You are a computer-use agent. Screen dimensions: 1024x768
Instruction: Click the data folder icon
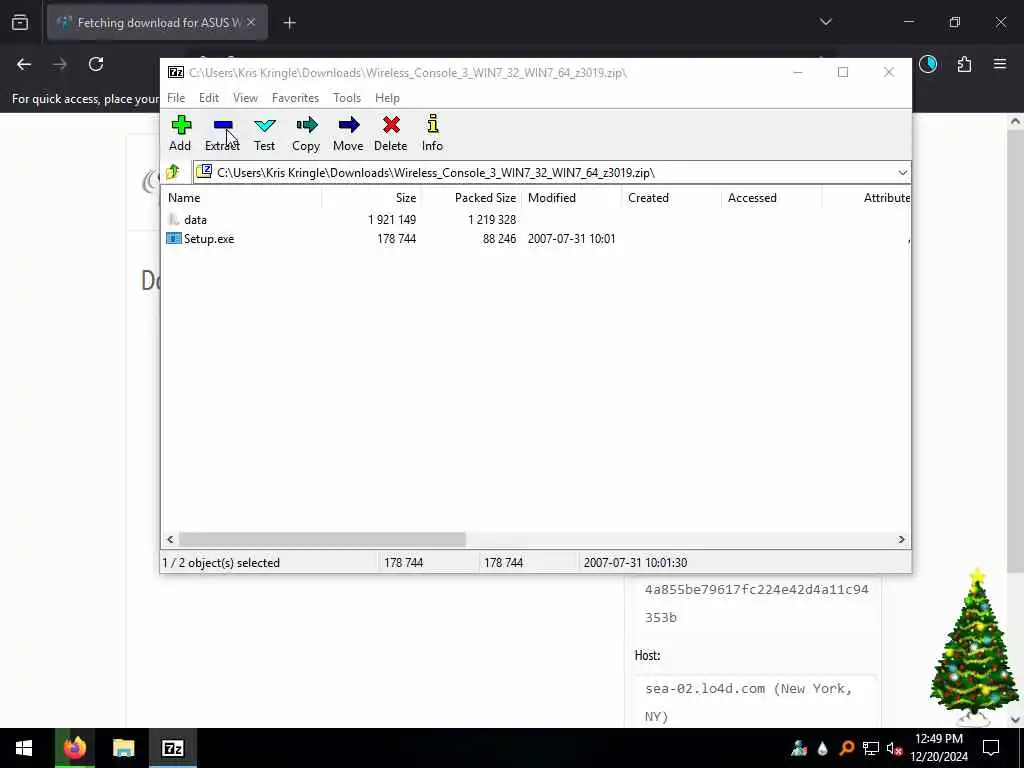(x=174, y=219)
